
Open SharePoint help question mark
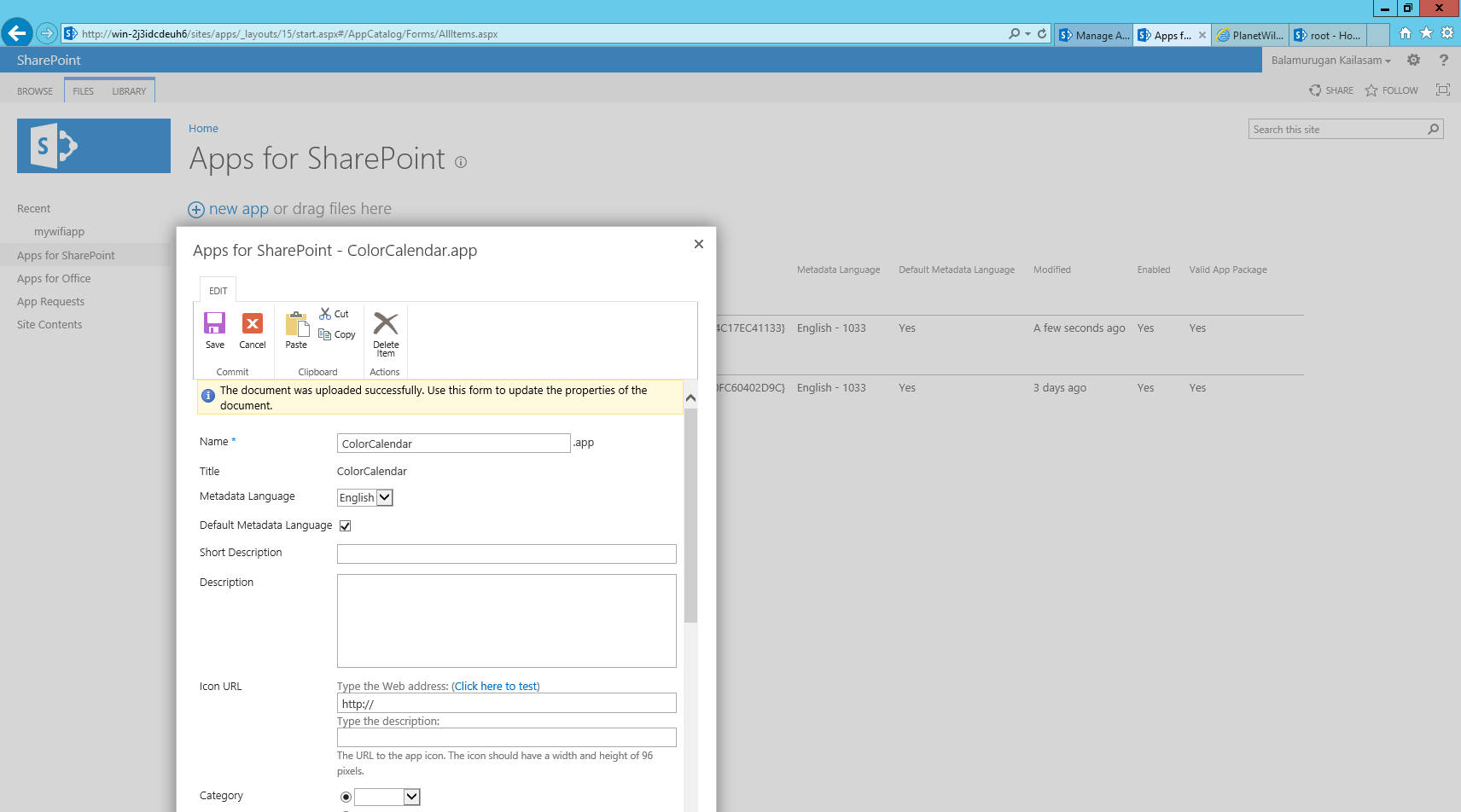1443,60
